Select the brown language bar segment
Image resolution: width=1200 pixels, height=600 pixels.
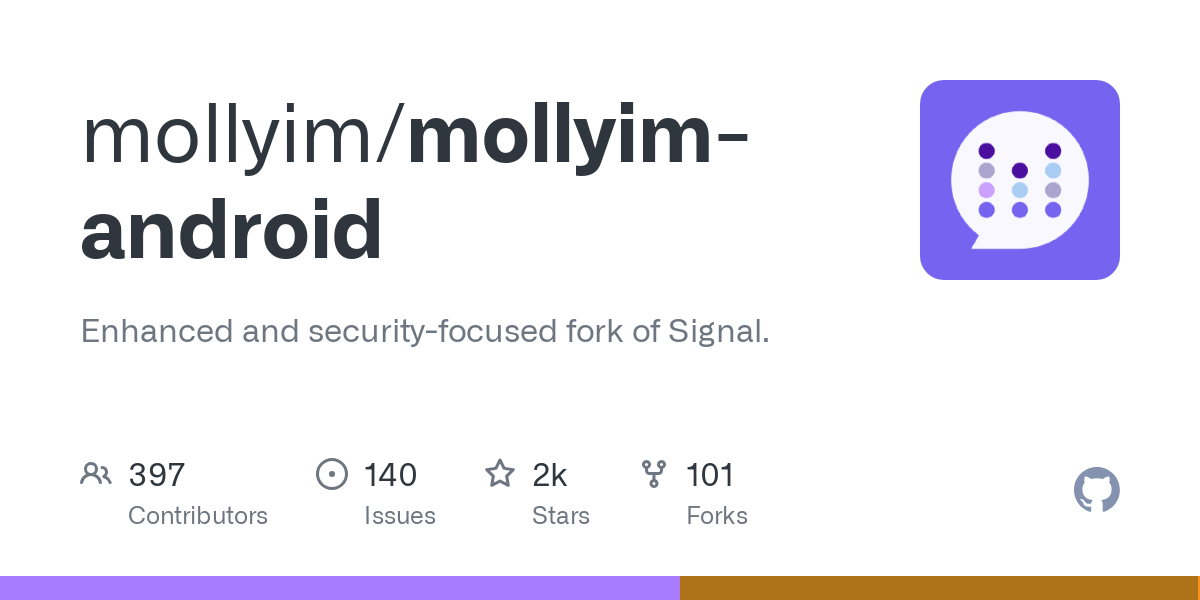[938, 588]
